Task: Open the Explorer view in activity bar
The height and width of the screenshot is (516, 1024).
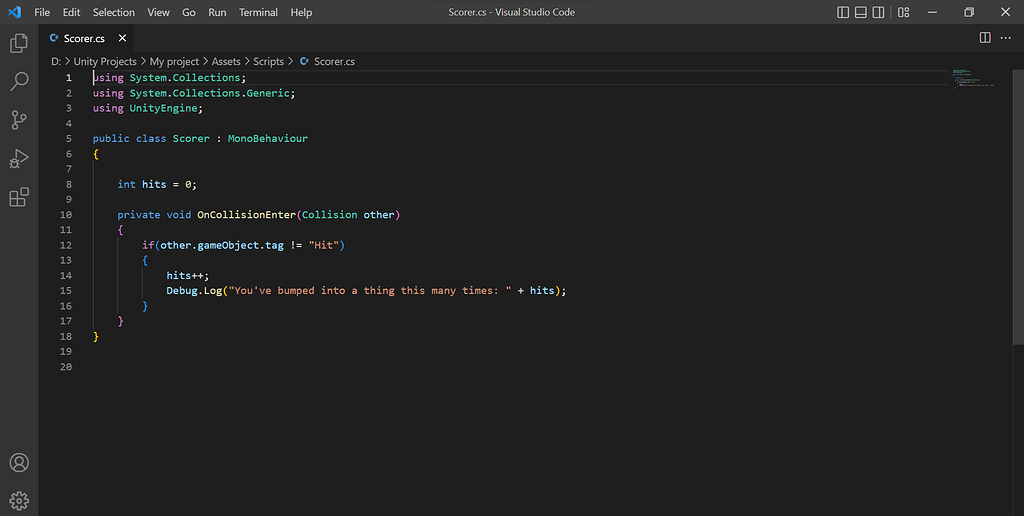Action: click(x=19, y=43)
